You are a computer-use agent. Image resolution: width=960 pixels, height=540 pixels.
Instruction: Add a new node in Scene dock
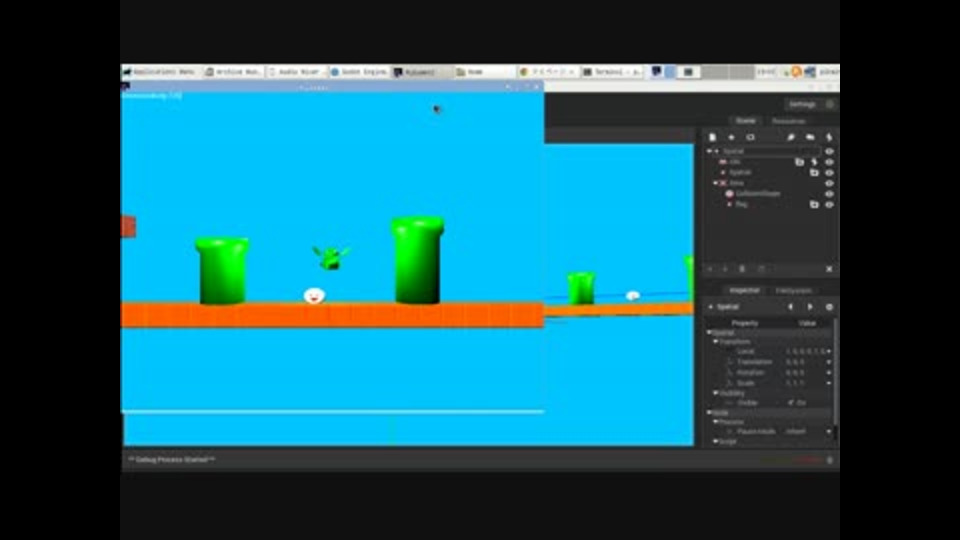[712, 138]
